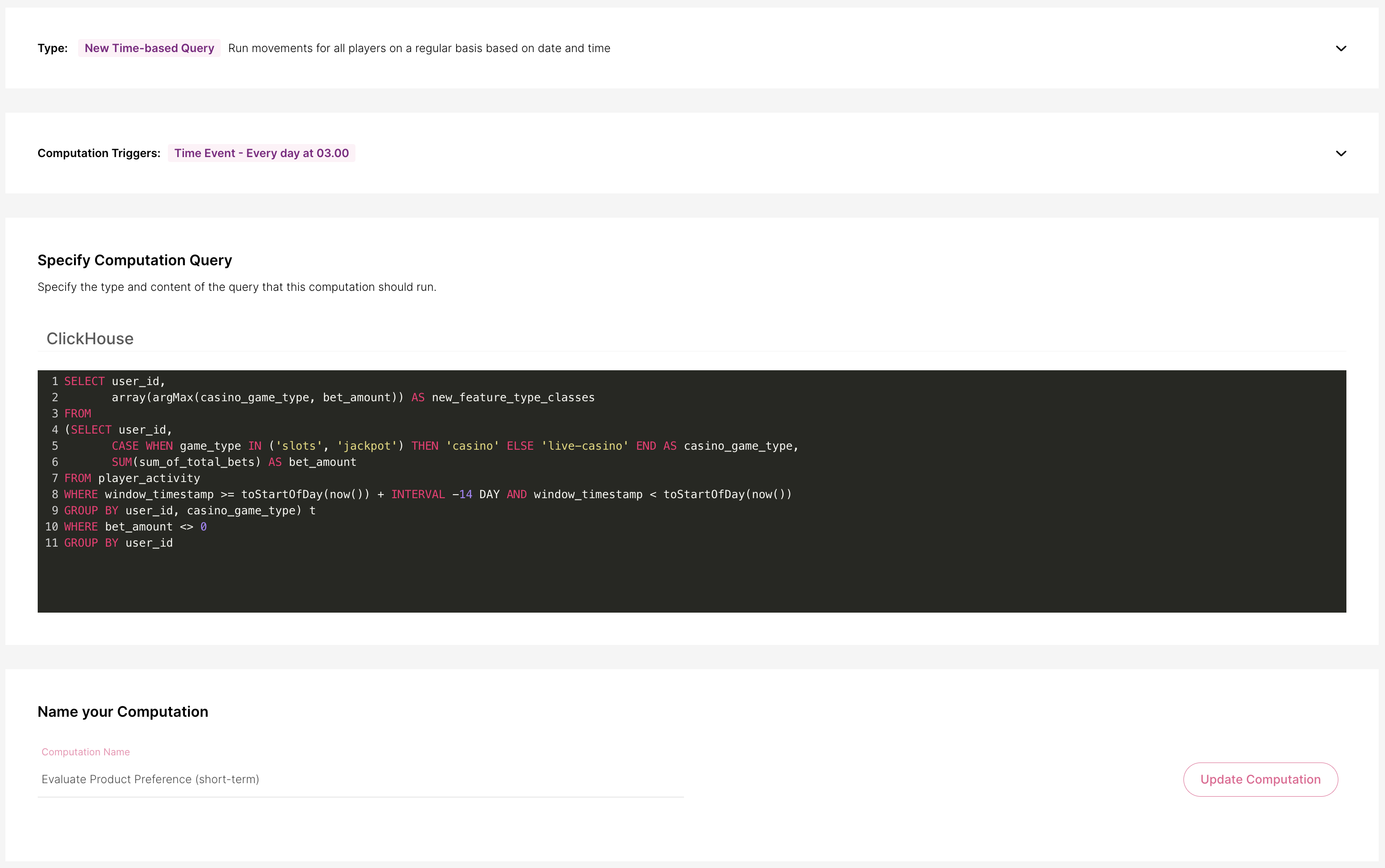1385x868 pixels.
Task: Click line number 3 in gutter
Action: 54,413
